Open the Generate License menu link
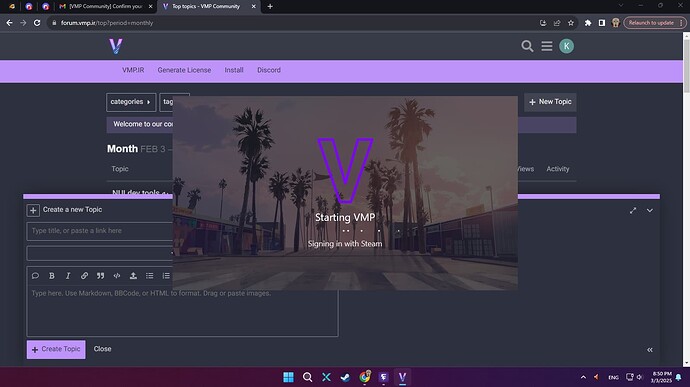This screenshot has height=387, width=690. pos(184,70)
